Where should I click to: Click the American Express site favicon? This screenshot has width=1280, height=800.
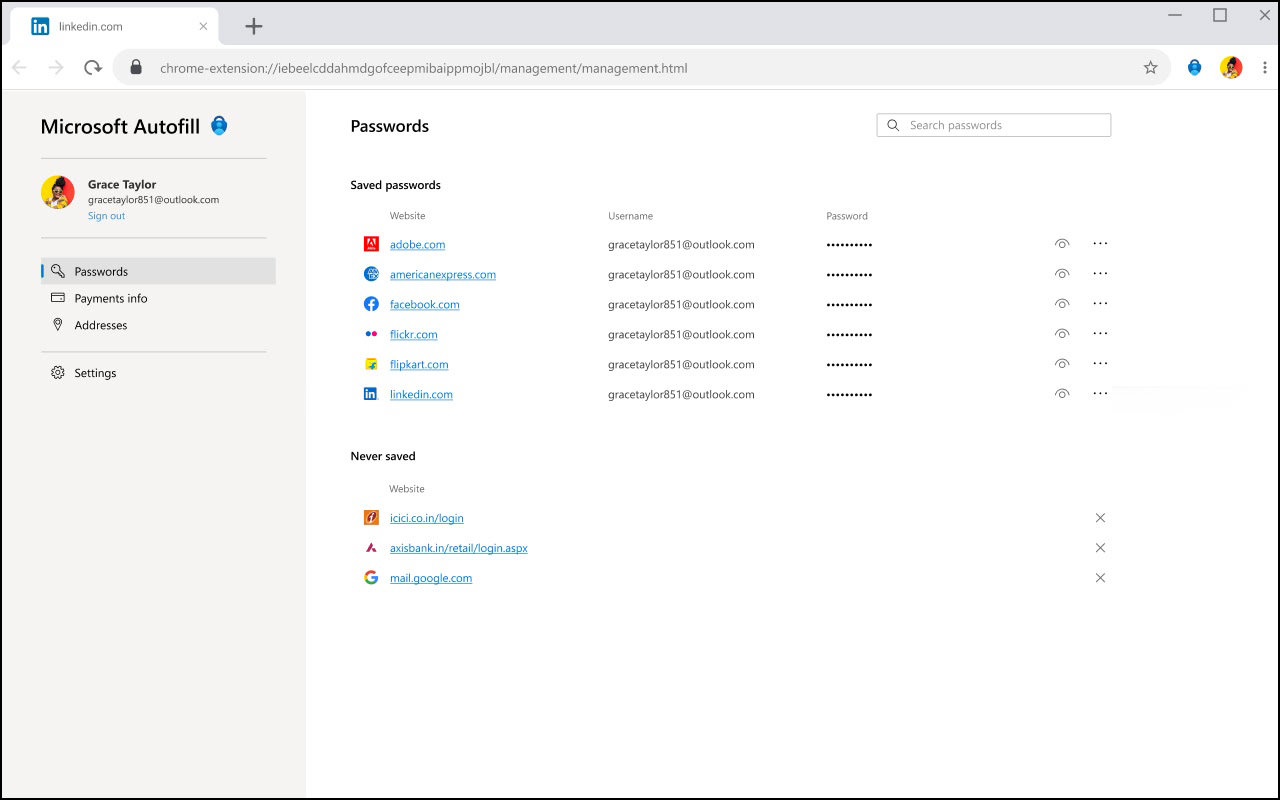(370, 274)
